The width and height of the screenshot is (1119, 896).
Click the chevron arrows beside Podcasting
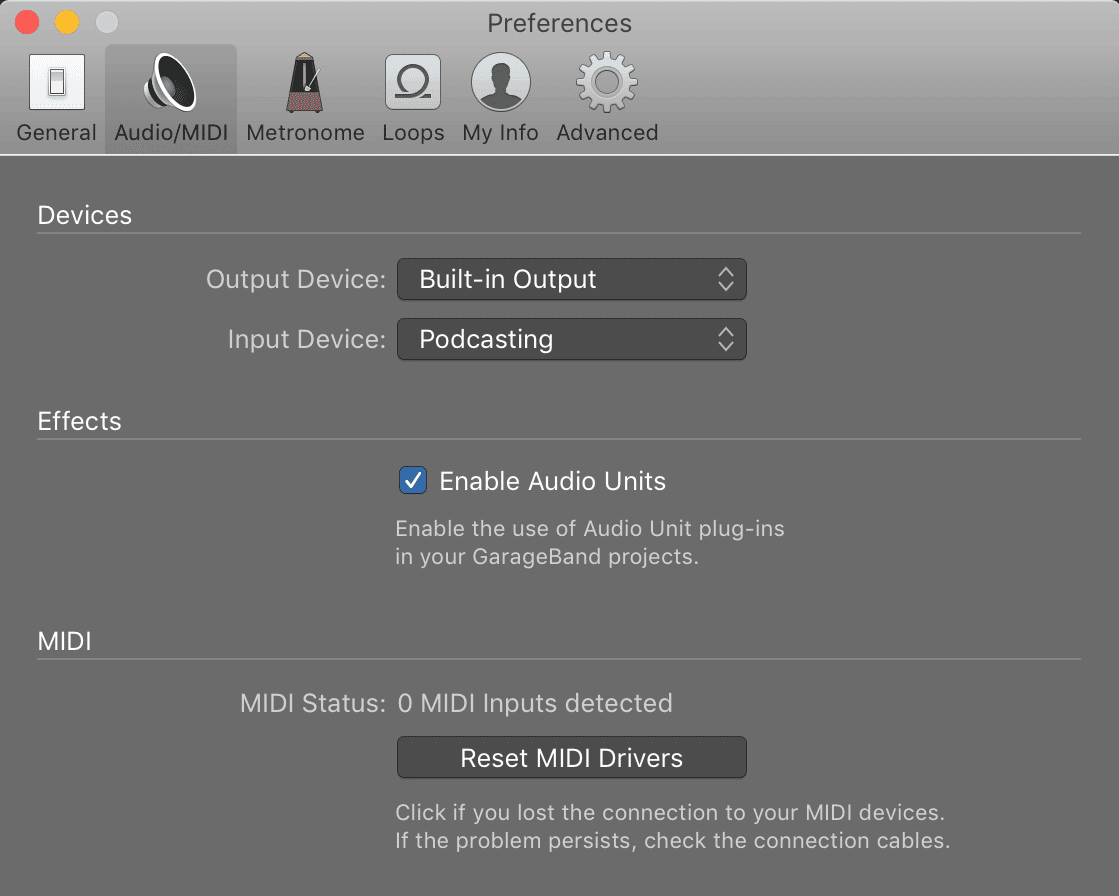pyautogui.click(x=726, y=339)
